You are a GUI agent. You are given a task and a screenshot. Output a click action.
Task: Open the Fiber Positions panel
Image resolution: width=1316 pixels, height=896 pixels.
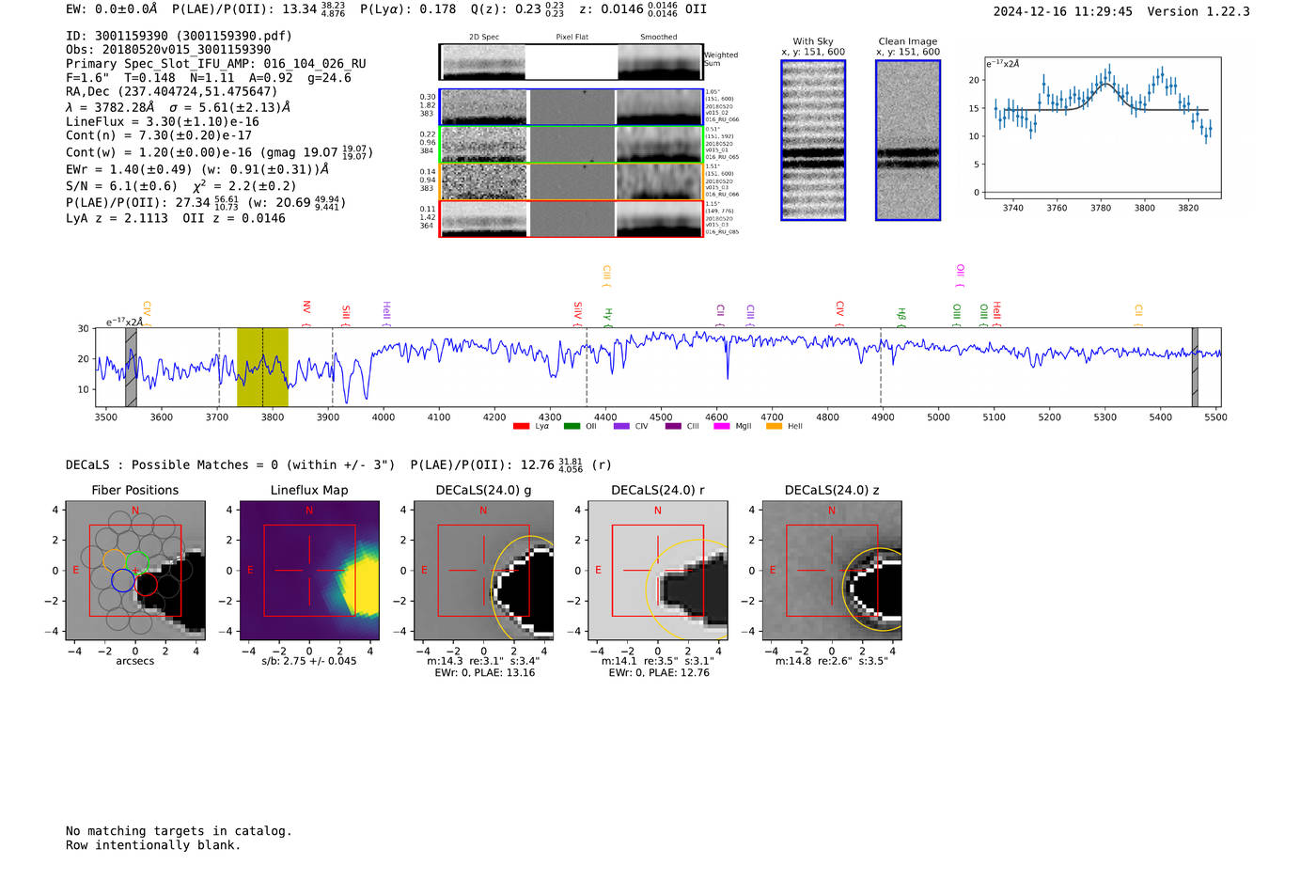click(x=135, y=571)
